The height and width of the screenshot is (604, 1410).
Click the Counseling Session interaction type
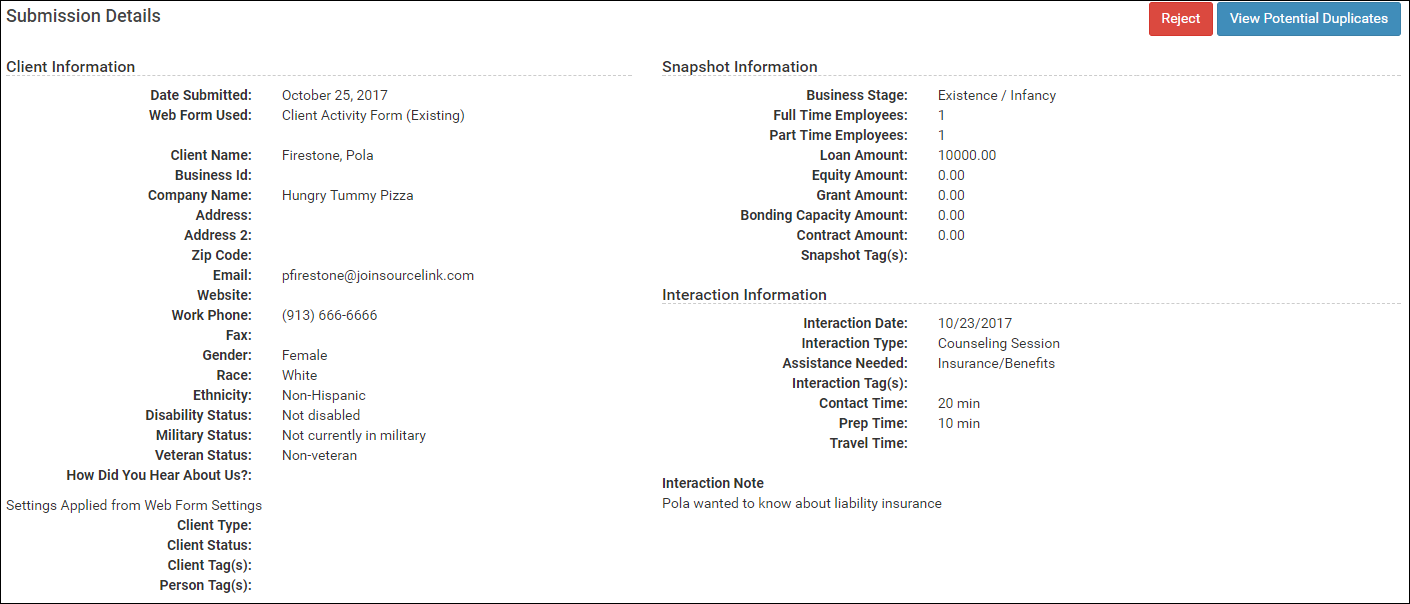click(x=999, y=343)
